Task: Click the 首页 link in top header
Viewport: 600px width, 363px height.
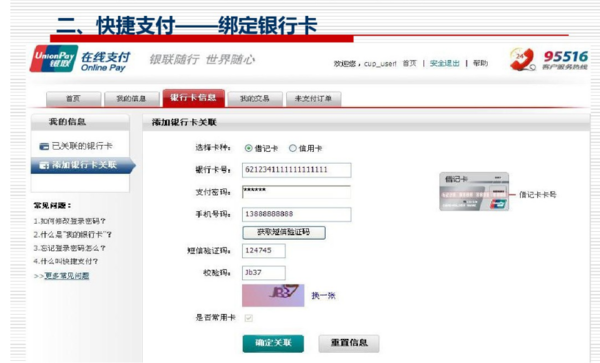Action: coord(409,63)
